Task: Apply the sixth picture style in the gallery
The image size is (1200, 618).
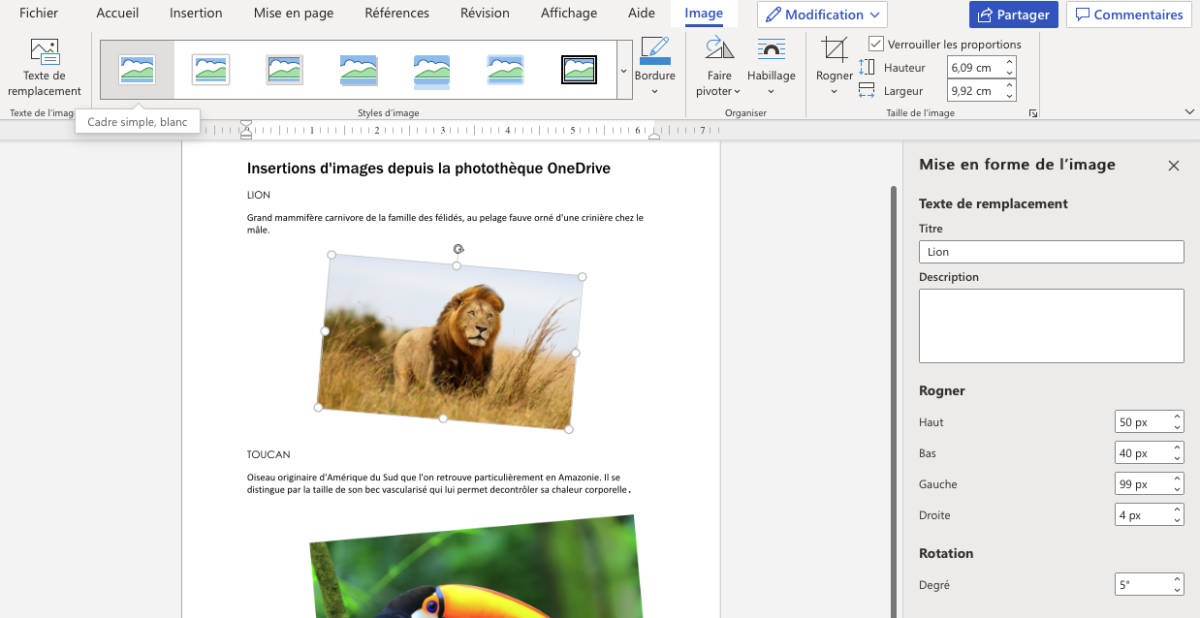Action: point(505,69)
